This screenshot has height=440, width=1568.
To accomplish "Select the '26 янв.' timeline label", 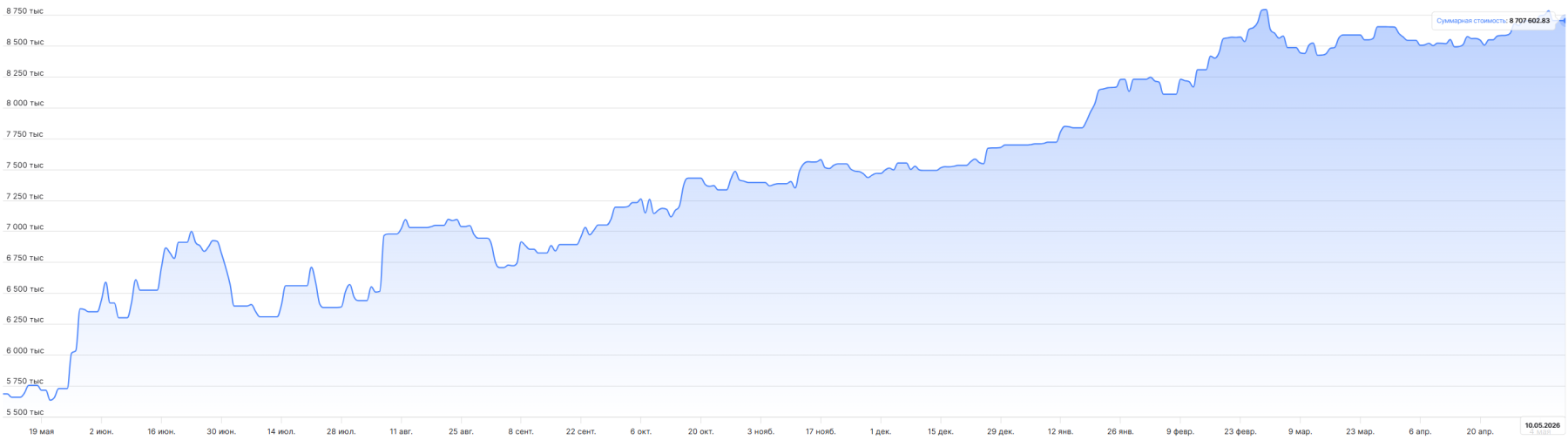I will pyautogui.click(x=1120, y=431).
